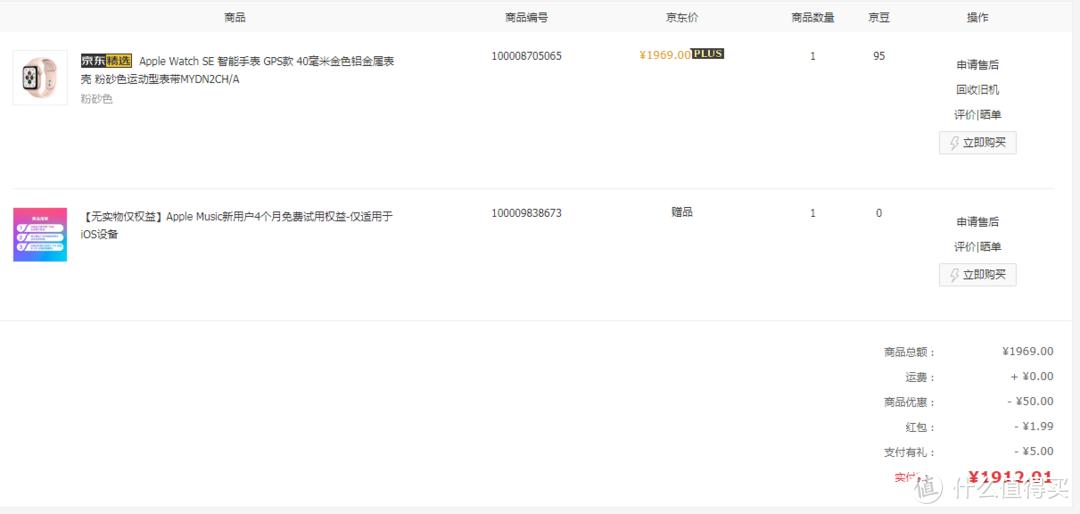Click the 商品优惠 label

click(910, 402)
